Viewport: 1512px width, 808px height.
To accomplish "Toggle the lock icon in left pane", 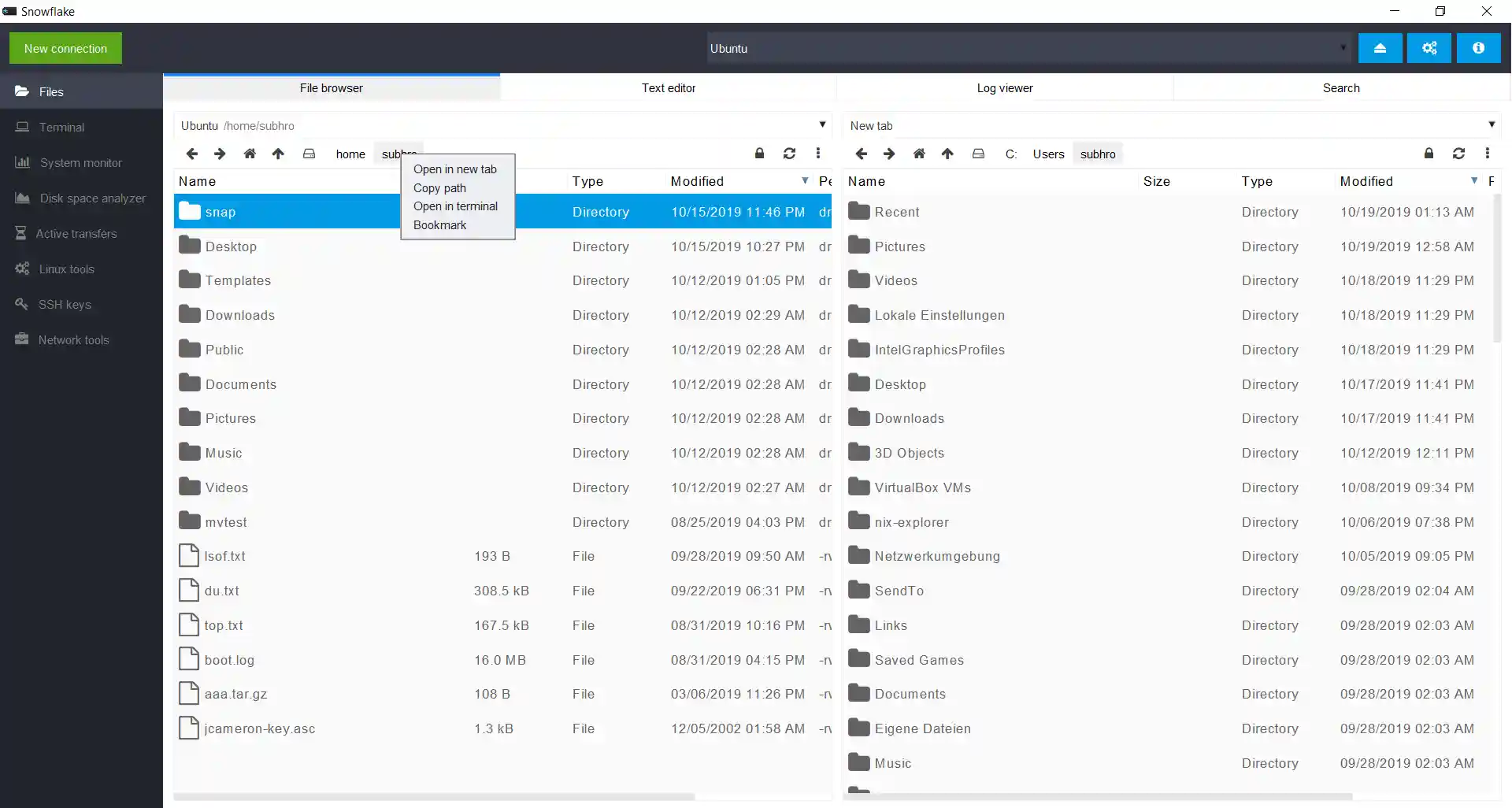I will pyautogui.click(x=759, y=154).
